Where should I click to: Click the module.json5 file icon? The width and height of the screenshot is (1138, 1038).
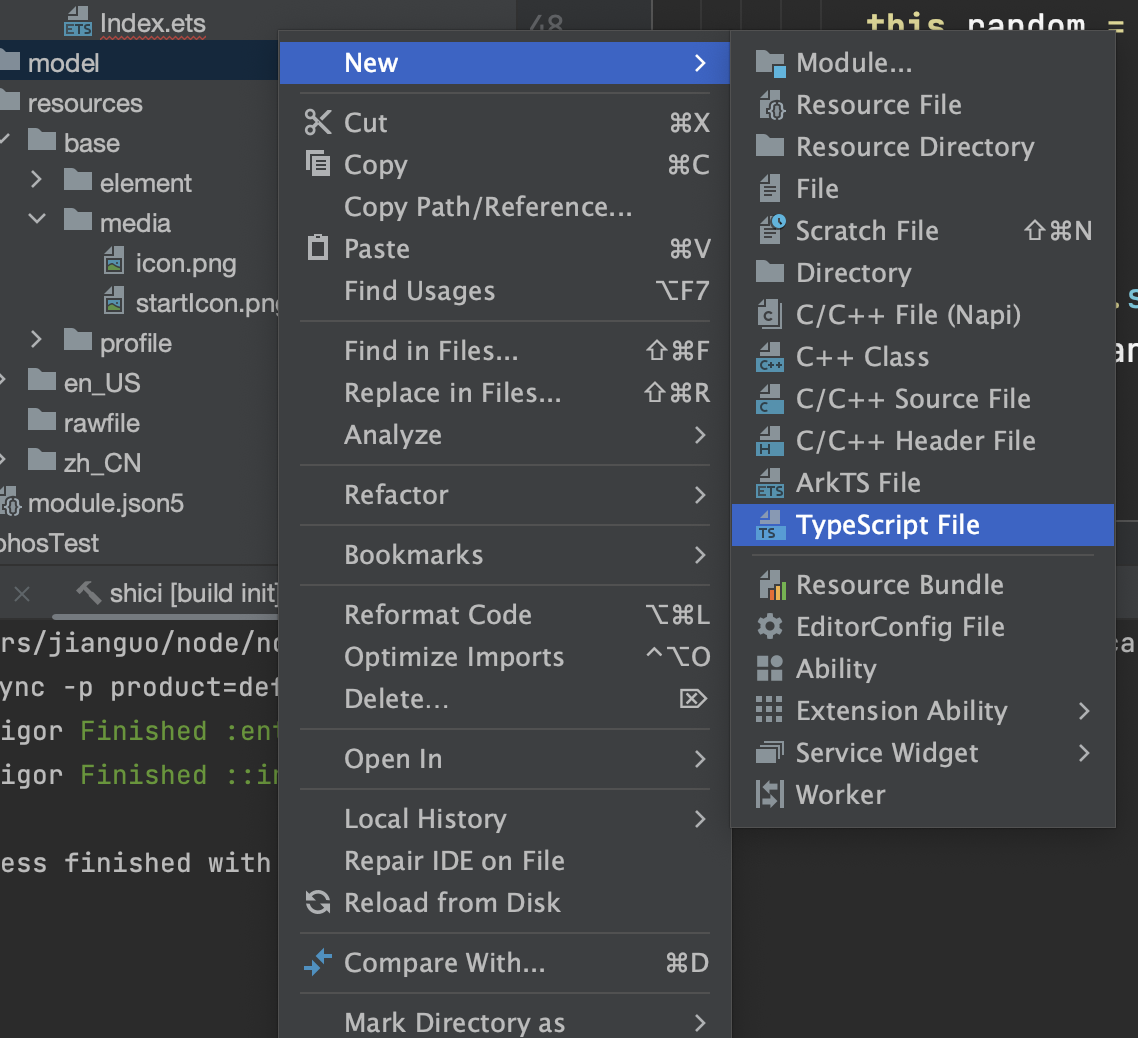(11, 502)
